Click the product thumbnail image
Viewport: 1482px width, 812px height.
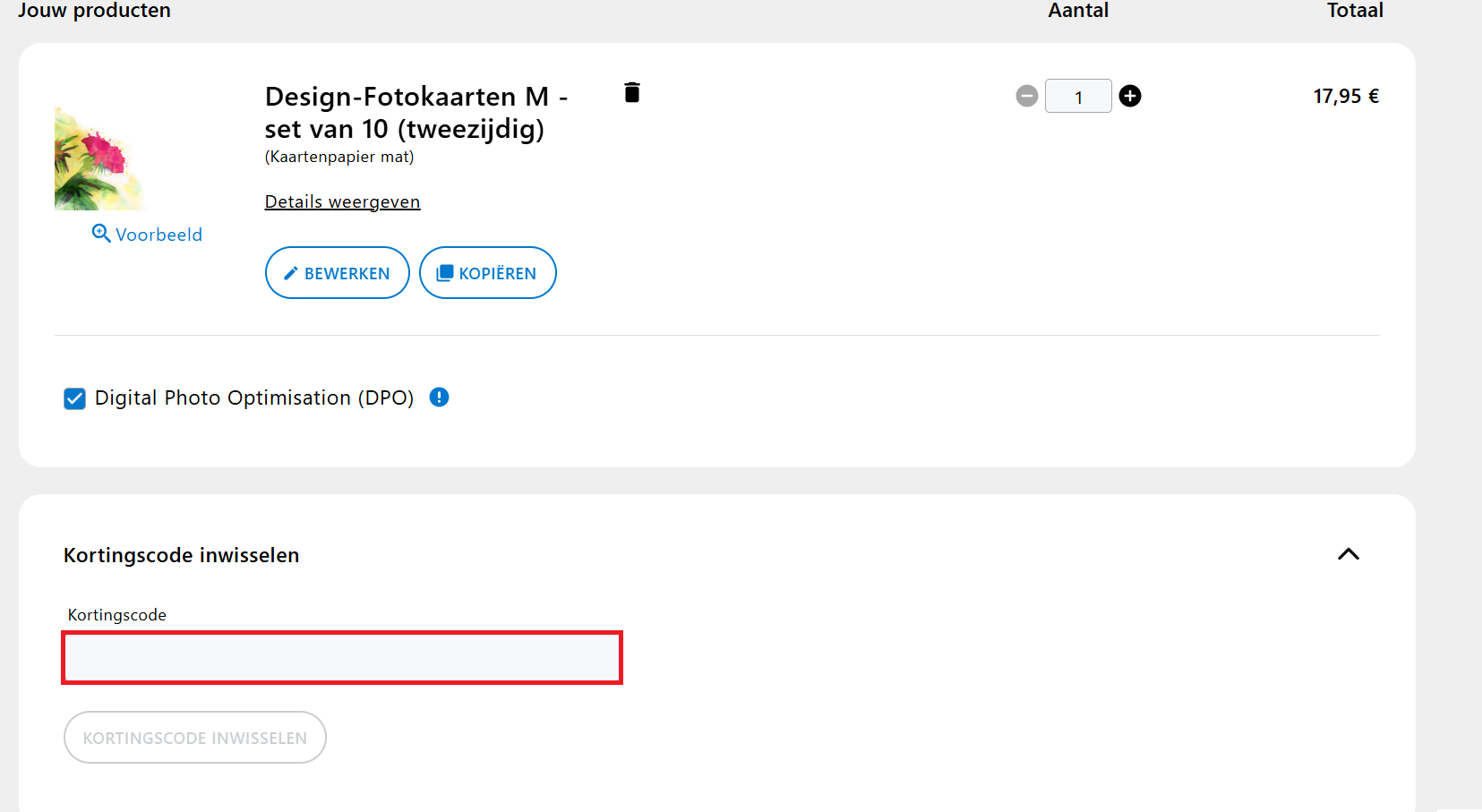pyautogui.click(x=103, y=157)
